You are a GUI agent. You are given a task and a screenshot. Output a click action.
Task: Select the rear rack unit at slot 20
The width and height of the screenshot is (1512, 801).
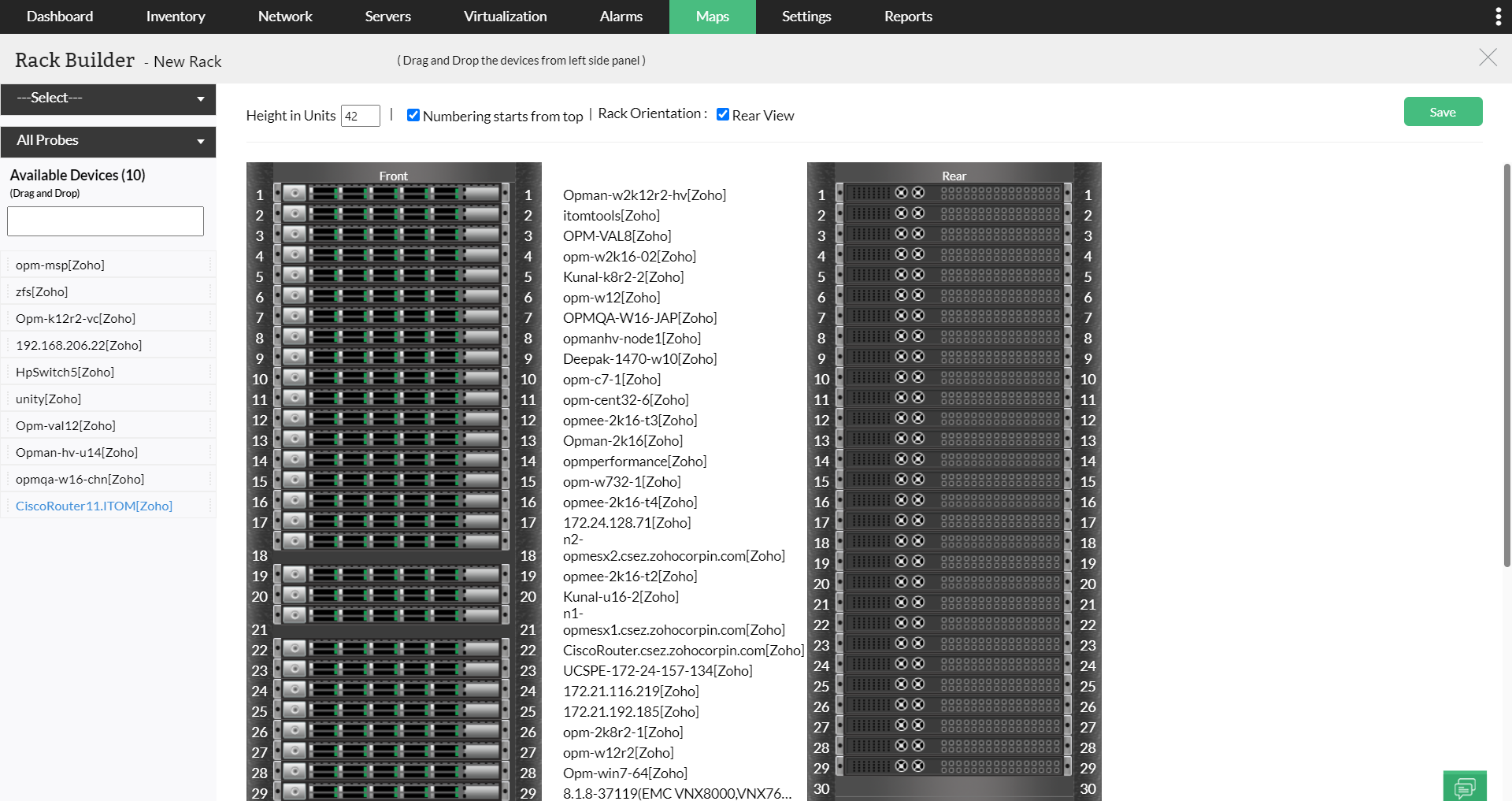(x=954, y=582)
